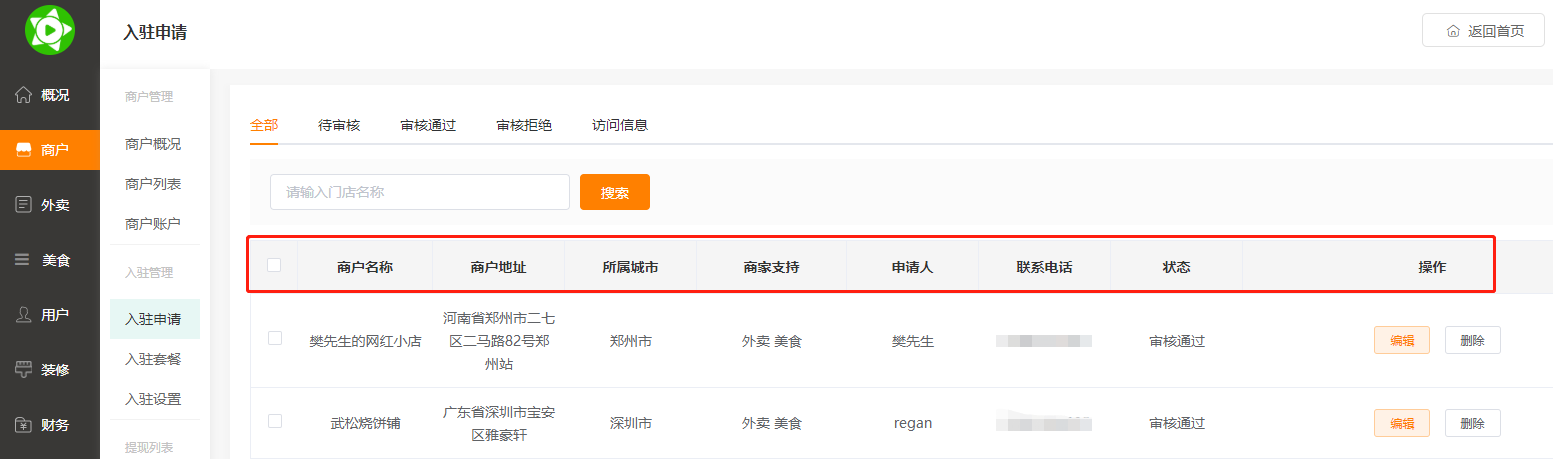Image resolution: width=1553 pixels, height=459 pixels.
Task: Click the store name search field
Action: click(420, 192)
